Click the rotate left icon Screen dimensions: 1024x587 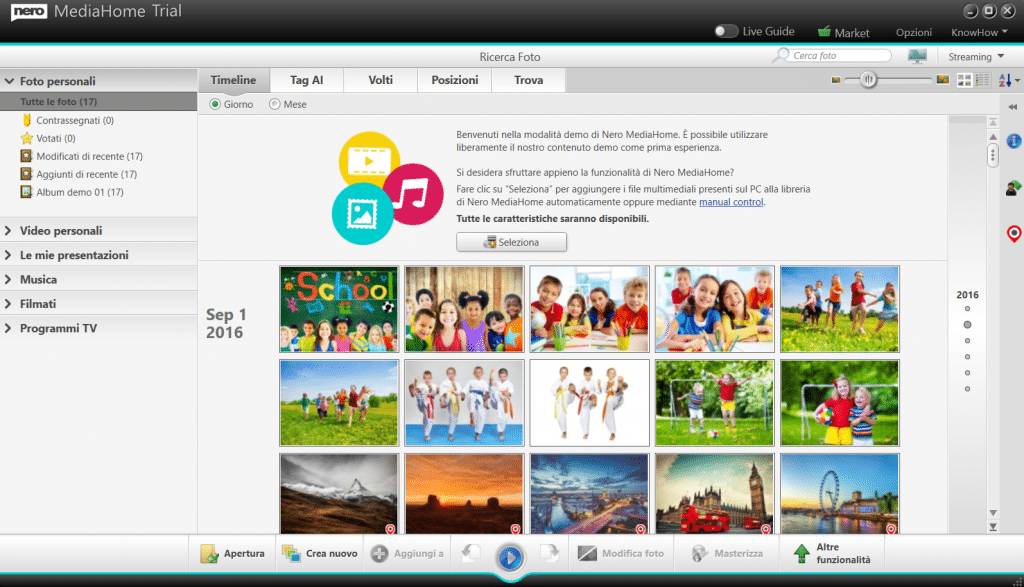471,553
